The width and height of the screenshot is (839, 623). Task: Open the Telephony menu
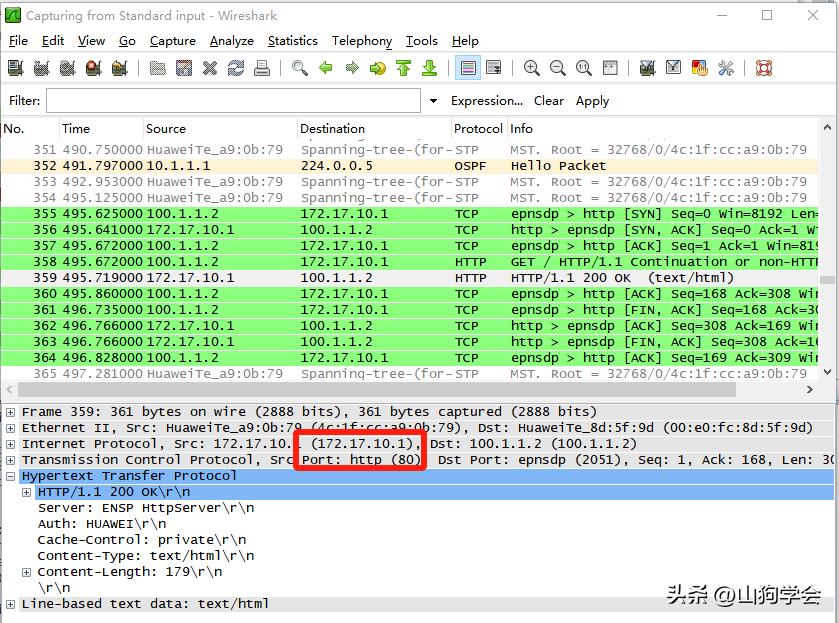click(362, 41)
